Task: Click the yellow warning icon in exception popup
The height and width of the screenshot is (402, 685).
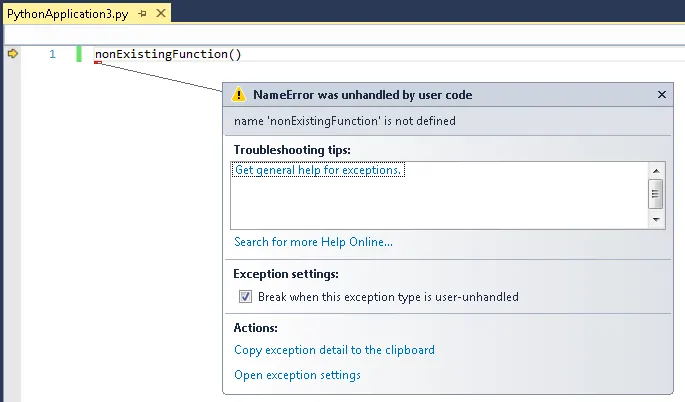Action: coord(239,95)
